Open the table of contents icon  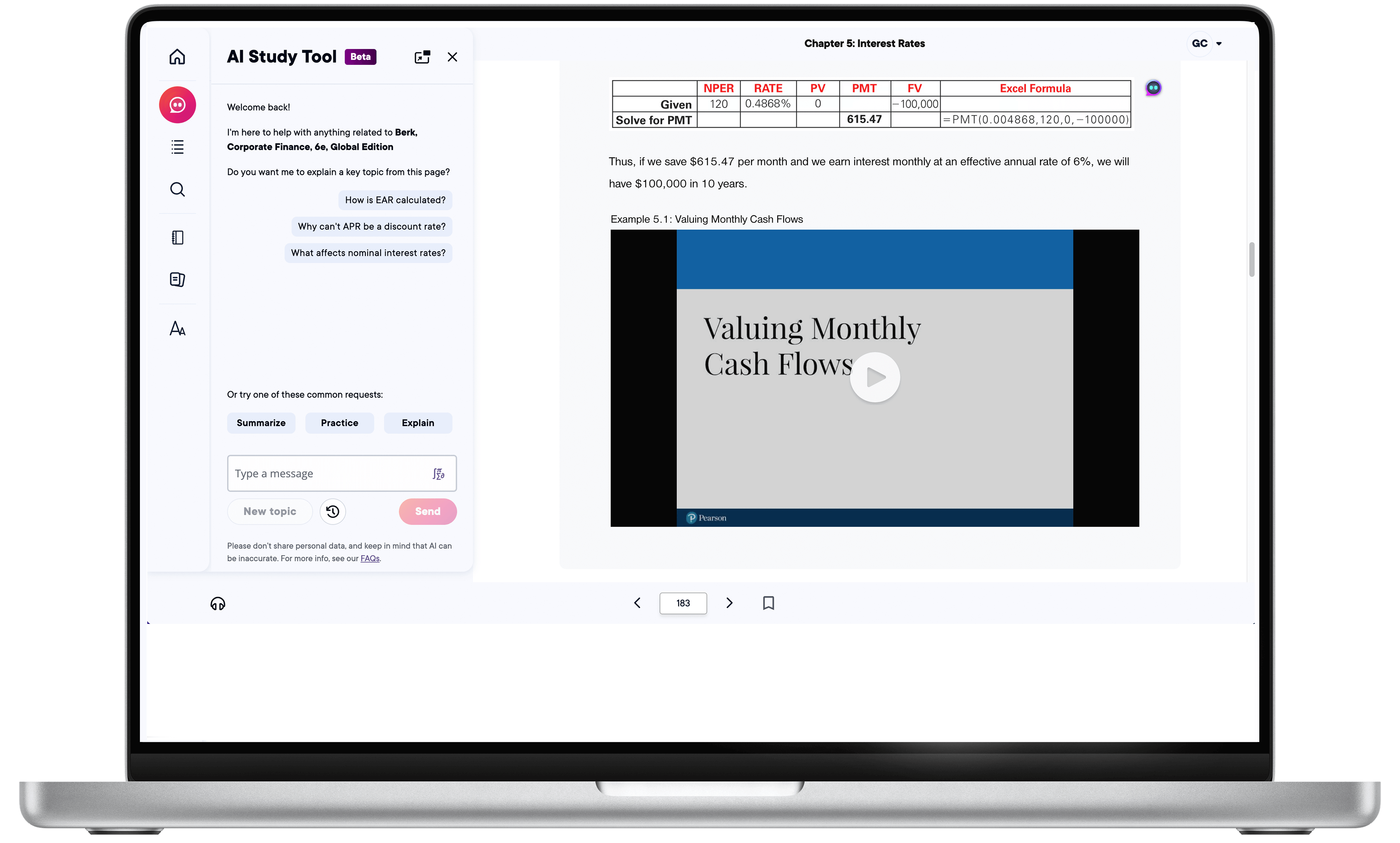coord(177,147)
